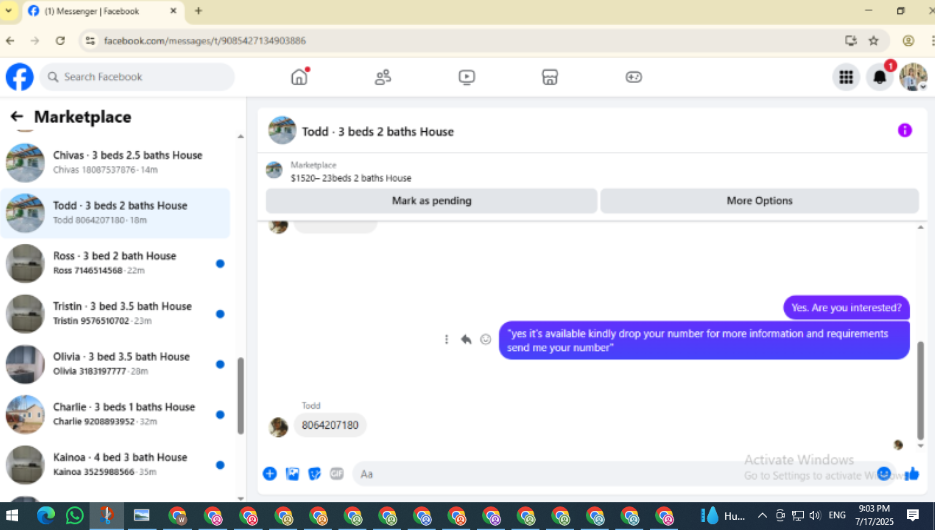The width and height of the screenshot is (935, 530).
Task: Click the Chrome profile icon
Action: 908,41
